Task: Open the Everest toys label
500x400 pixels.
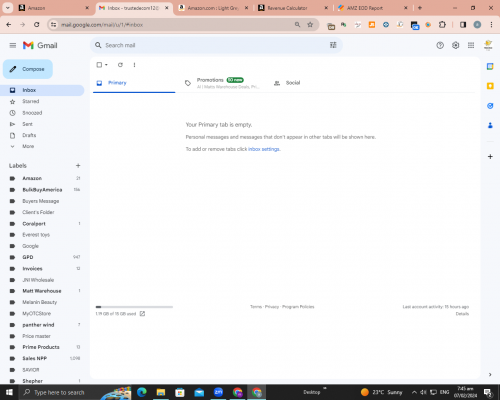Action: 36,235
